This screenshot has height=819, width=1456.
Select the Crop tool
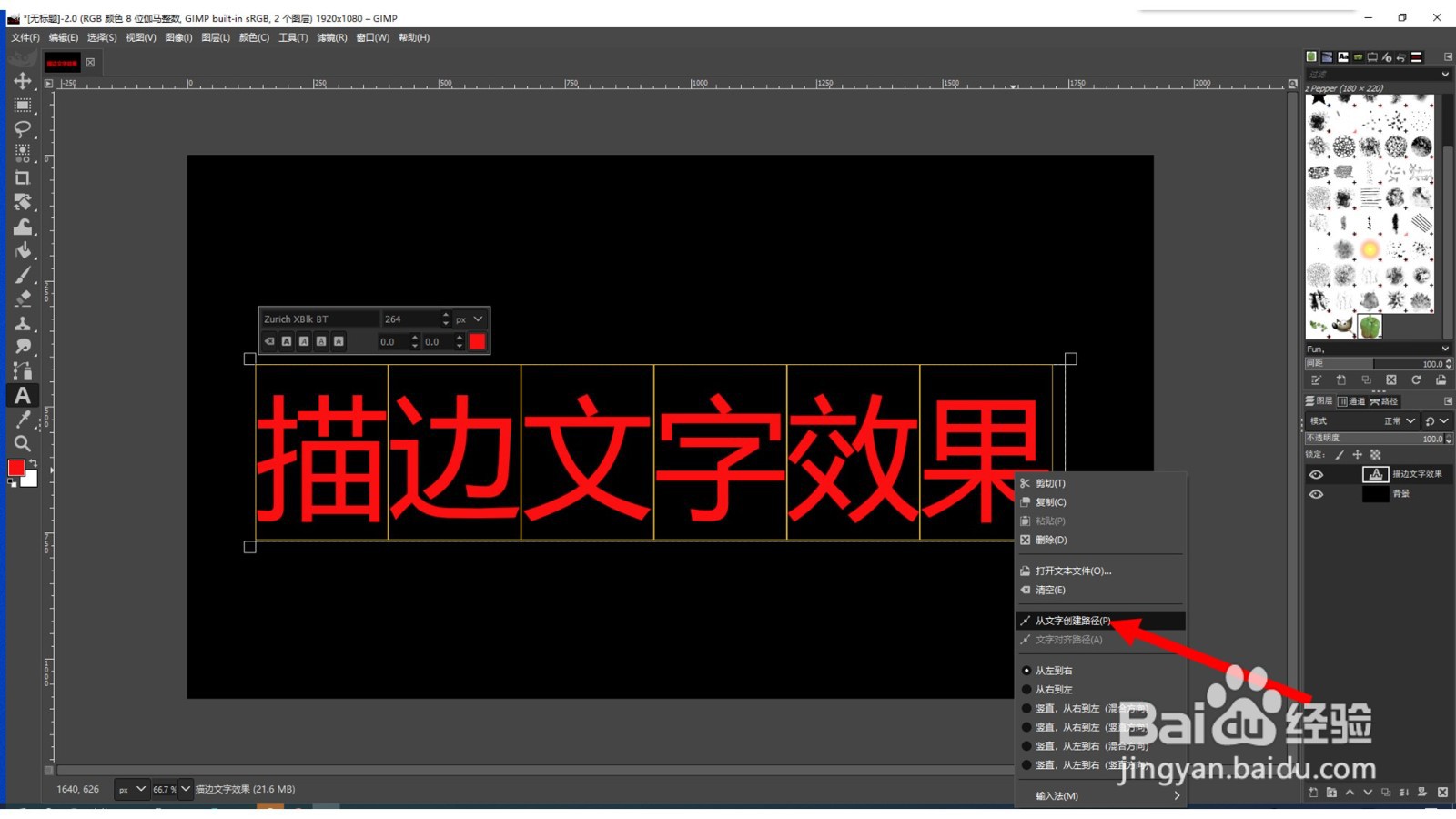pyautogui.click(x=22, y=177)
